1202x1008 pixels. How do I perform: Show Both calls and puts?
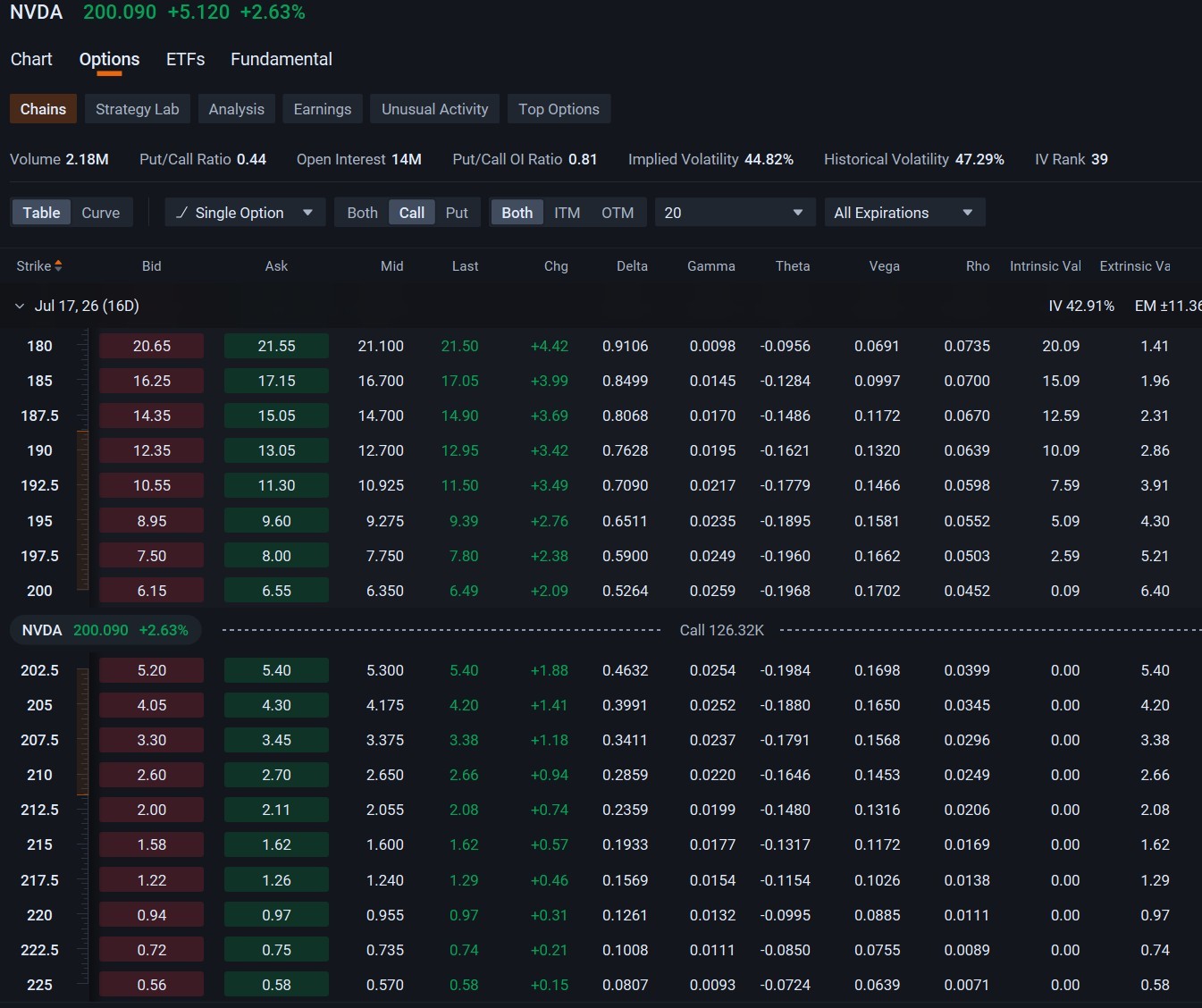(362, 213)
